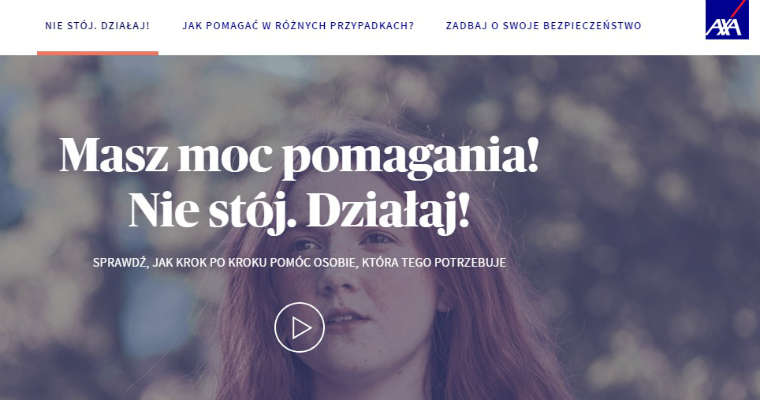
Task: Click the large "Nie stój. Działaj!" hero heading
Action: click(x=299, y=210)
